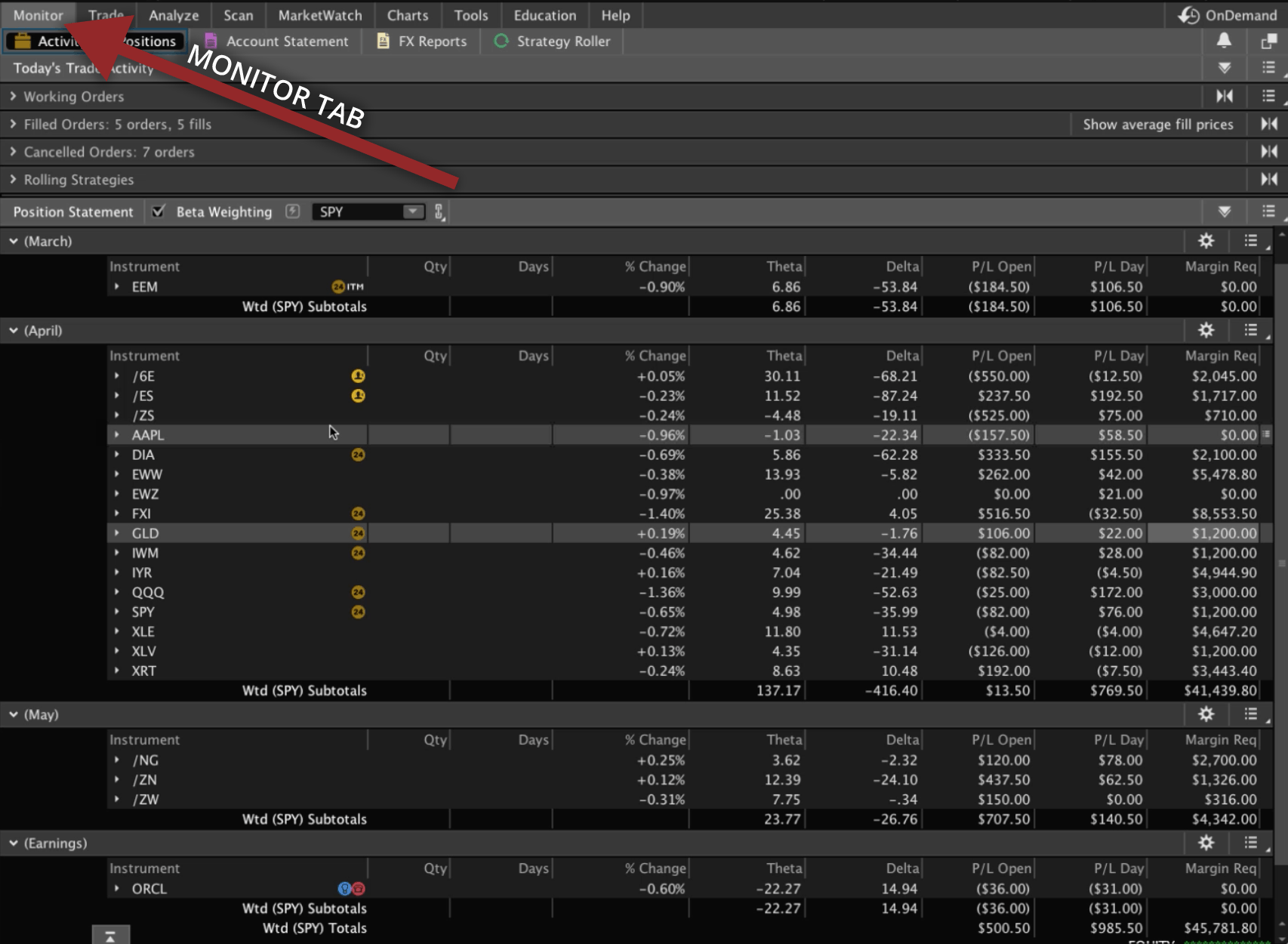Open list menu icon for March group
Image resolution: width=1288 pixels, height=944 pixels.
point(1252,241)
